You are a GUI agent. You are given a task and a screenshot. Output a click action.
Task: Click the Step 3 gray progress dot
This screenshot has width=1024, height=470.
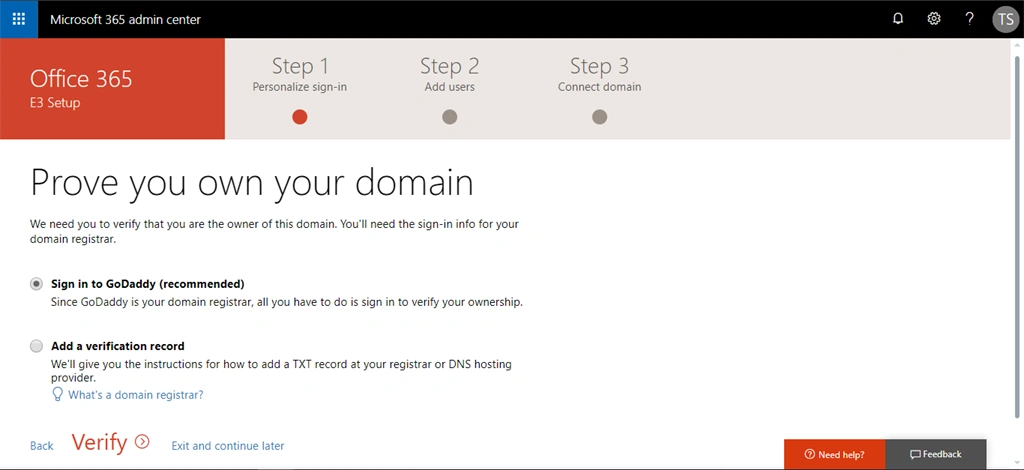[x=600, y=117]
